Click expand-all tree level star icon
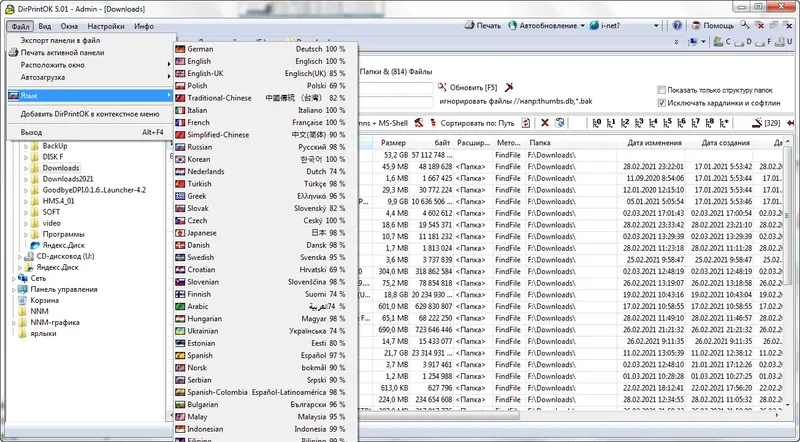 724,123
